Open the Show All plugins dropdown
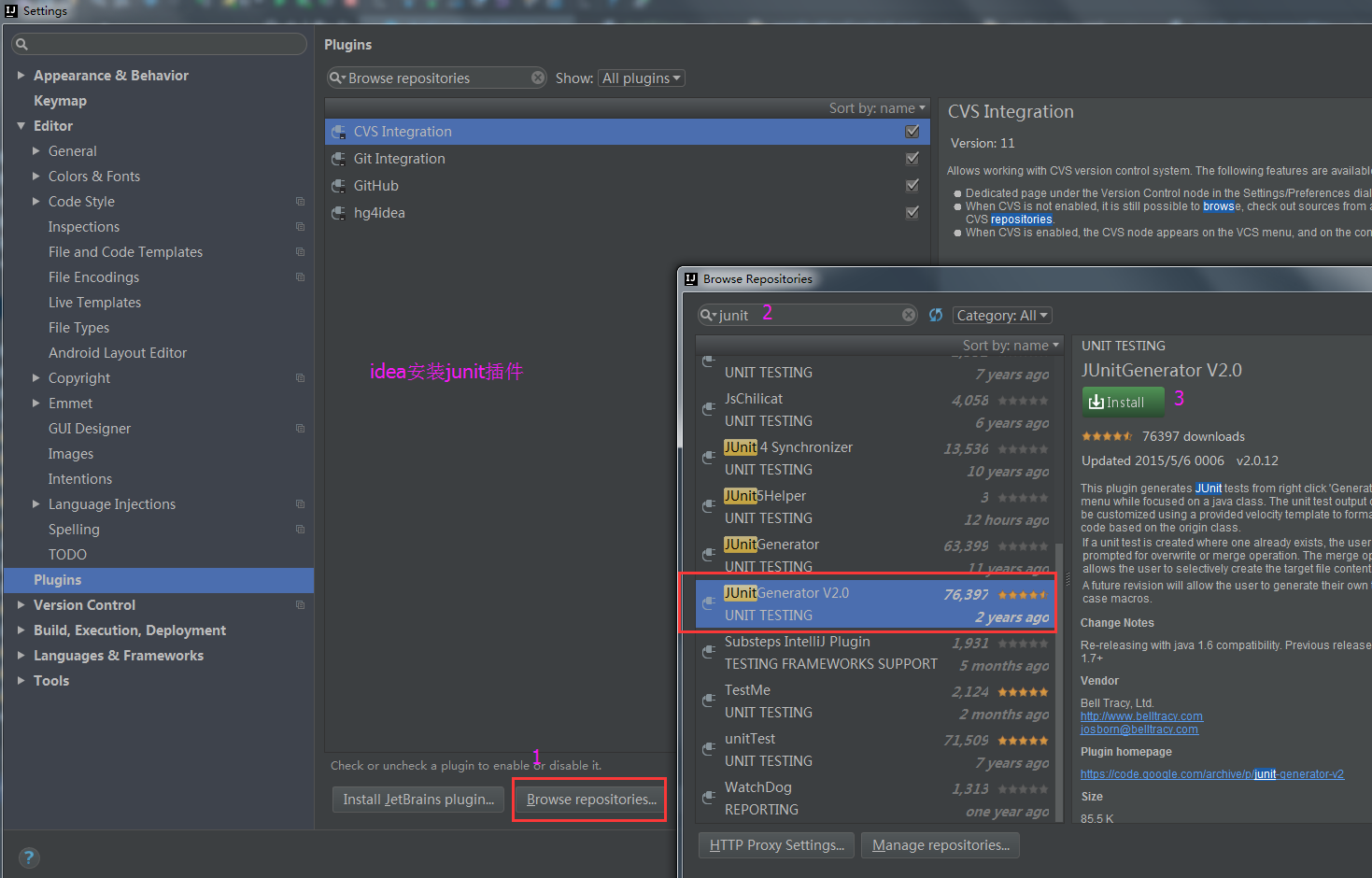The image size is (1372, 878). [x=642, y=78]
